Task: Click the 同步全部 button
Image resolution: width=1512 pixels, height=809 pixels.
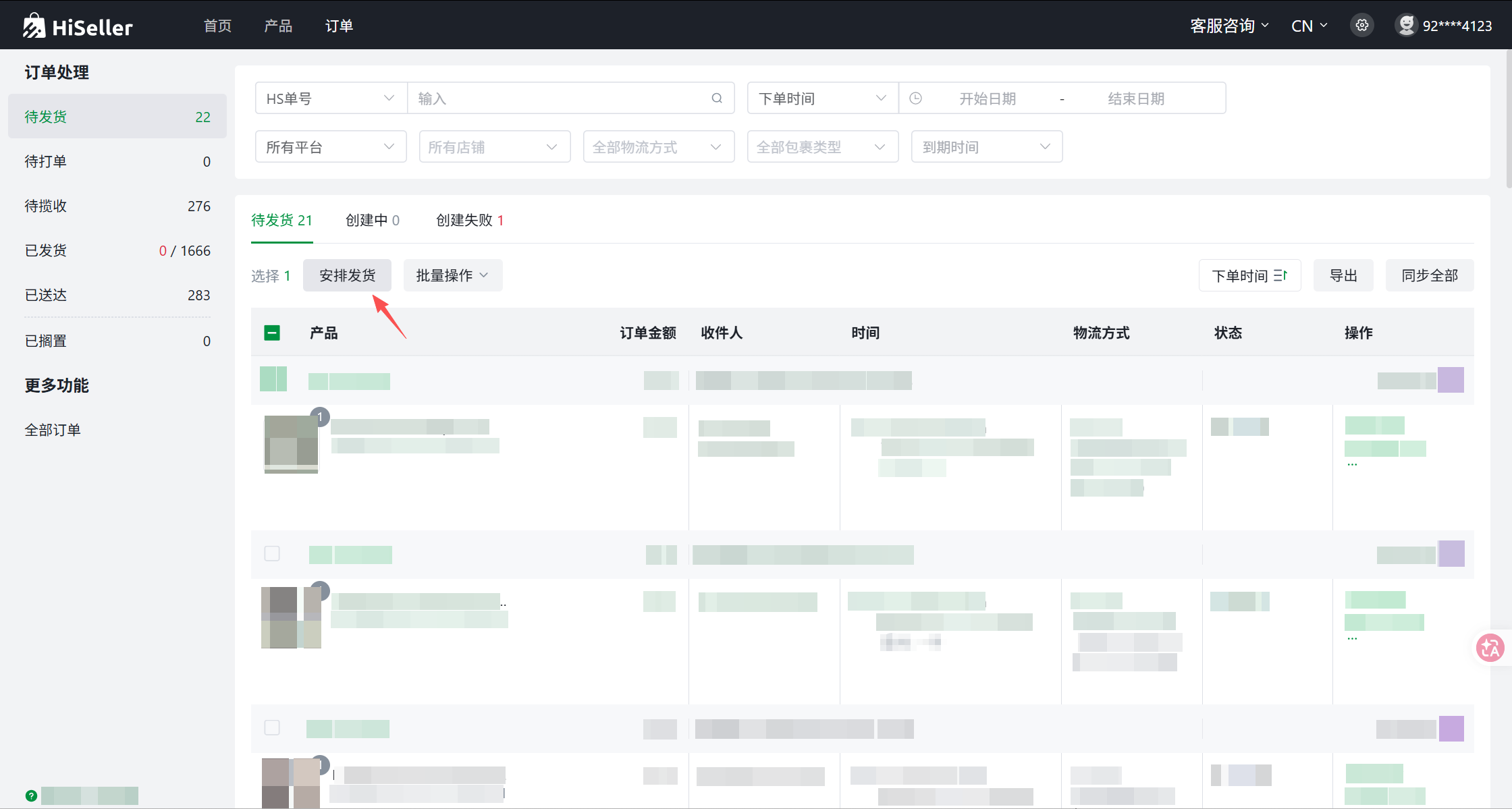Action: [1429, 275]
